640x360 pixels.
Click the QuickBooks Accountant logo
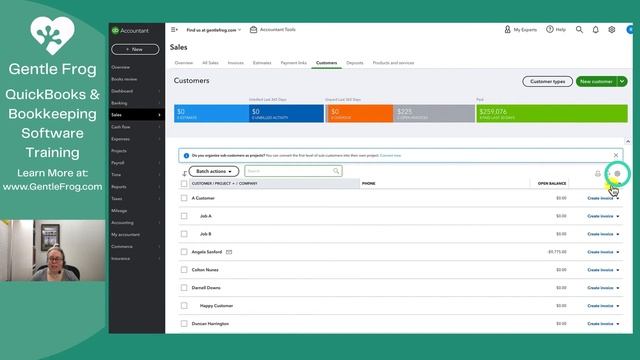tap(130, 31)
